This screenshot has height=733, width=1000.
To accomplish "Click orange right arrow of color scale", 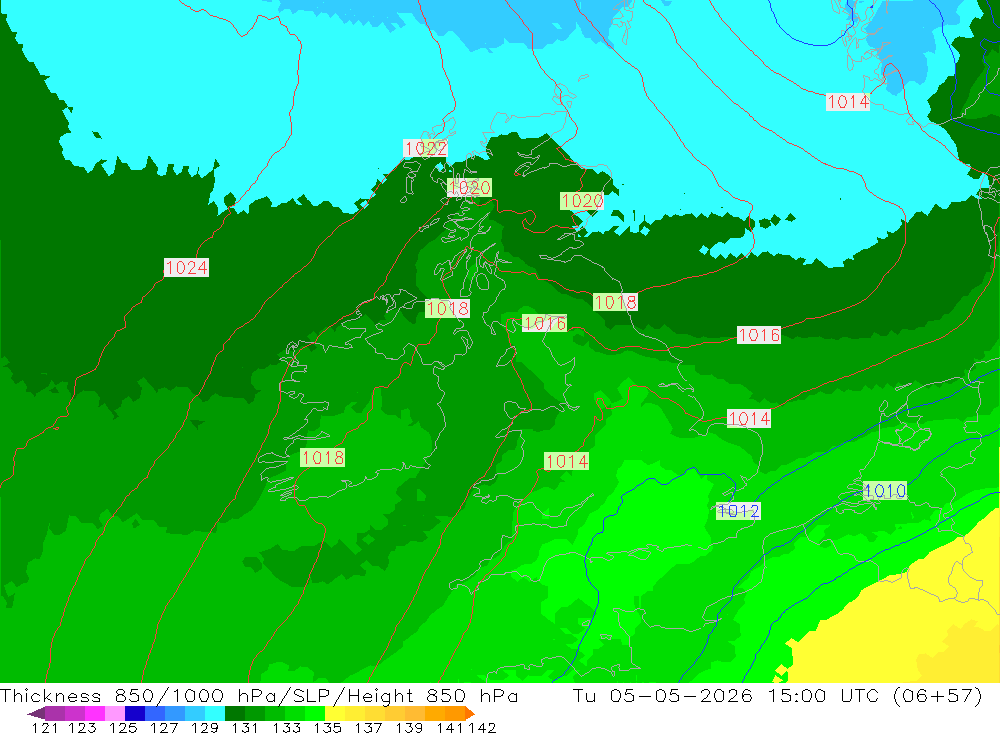I will point(470,713).
